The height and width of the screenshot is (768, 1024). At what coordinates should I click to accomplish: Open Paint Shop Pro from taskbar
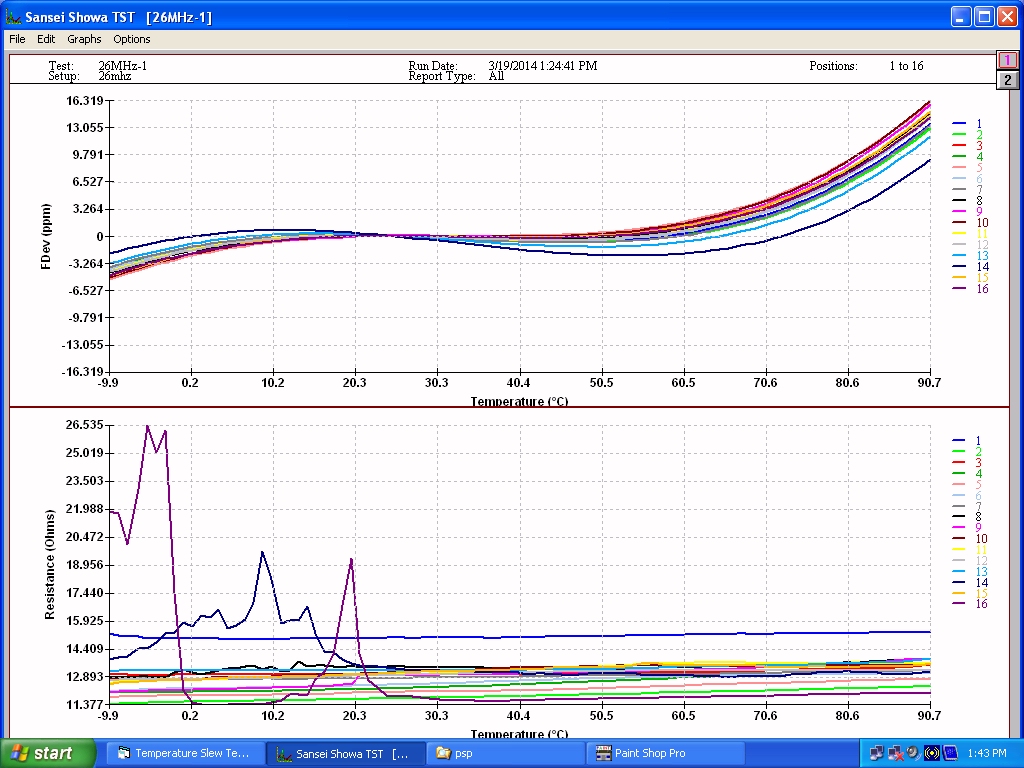tap(663, 753)
